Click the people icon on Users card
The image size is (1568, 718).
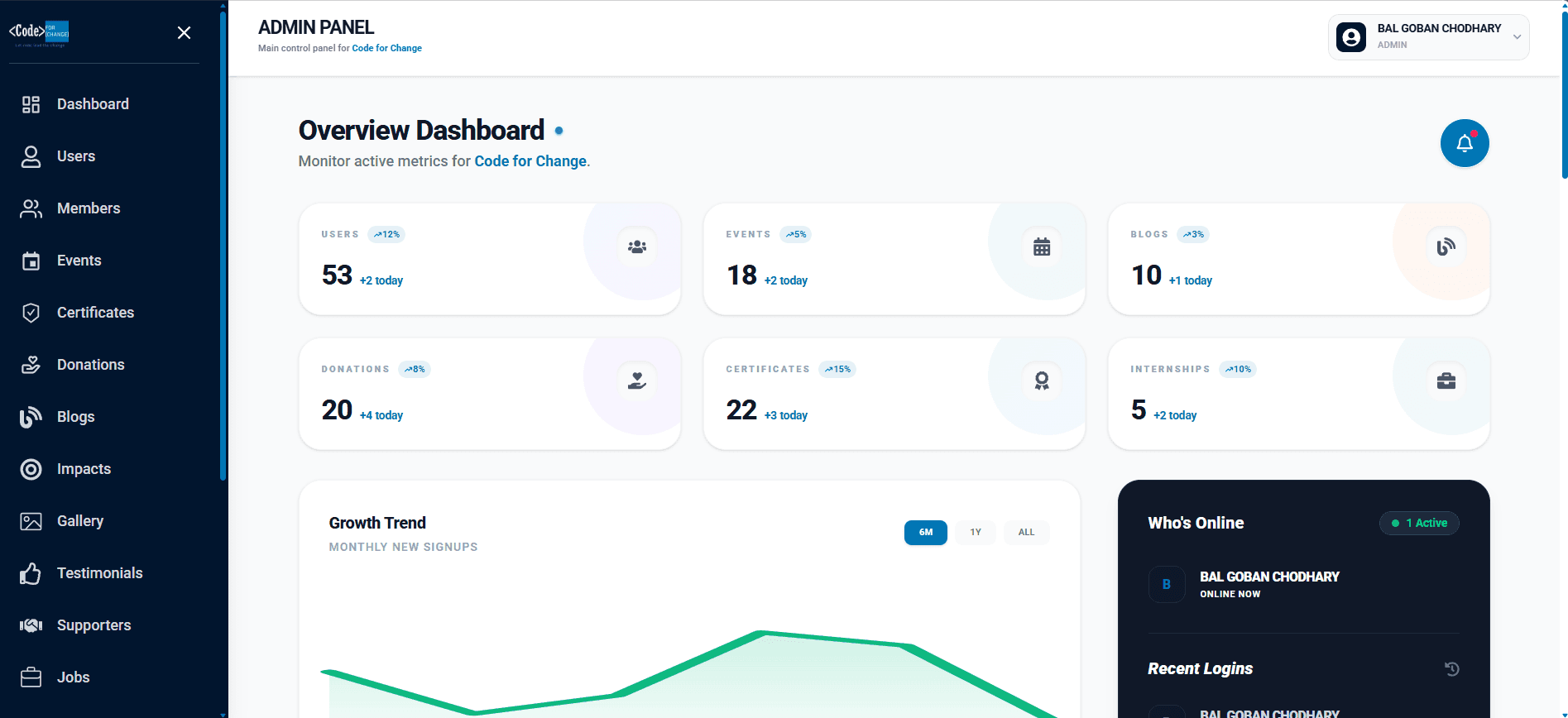tap(637, 247)
